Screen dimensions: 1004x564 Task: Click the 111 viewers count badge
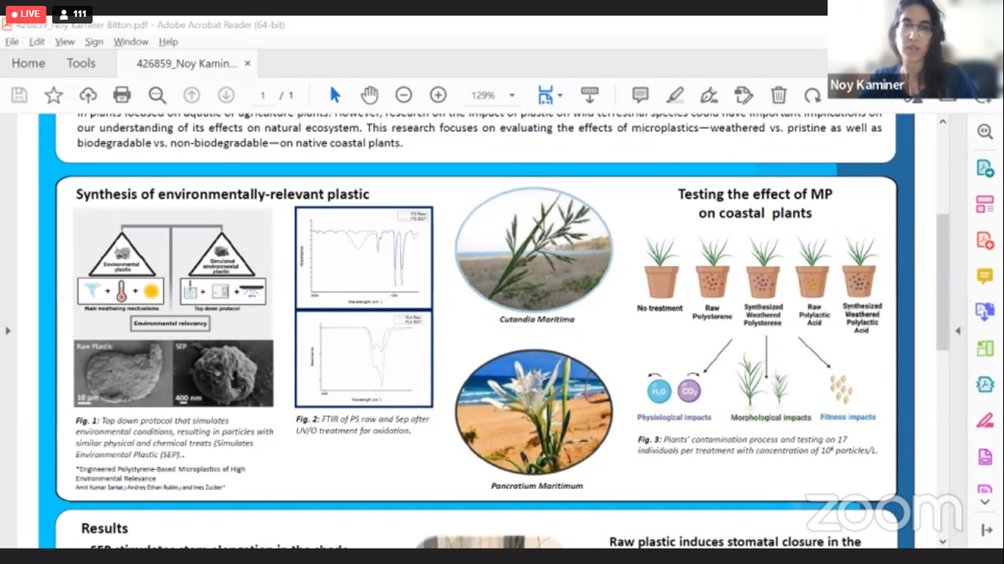coord(72,13)
